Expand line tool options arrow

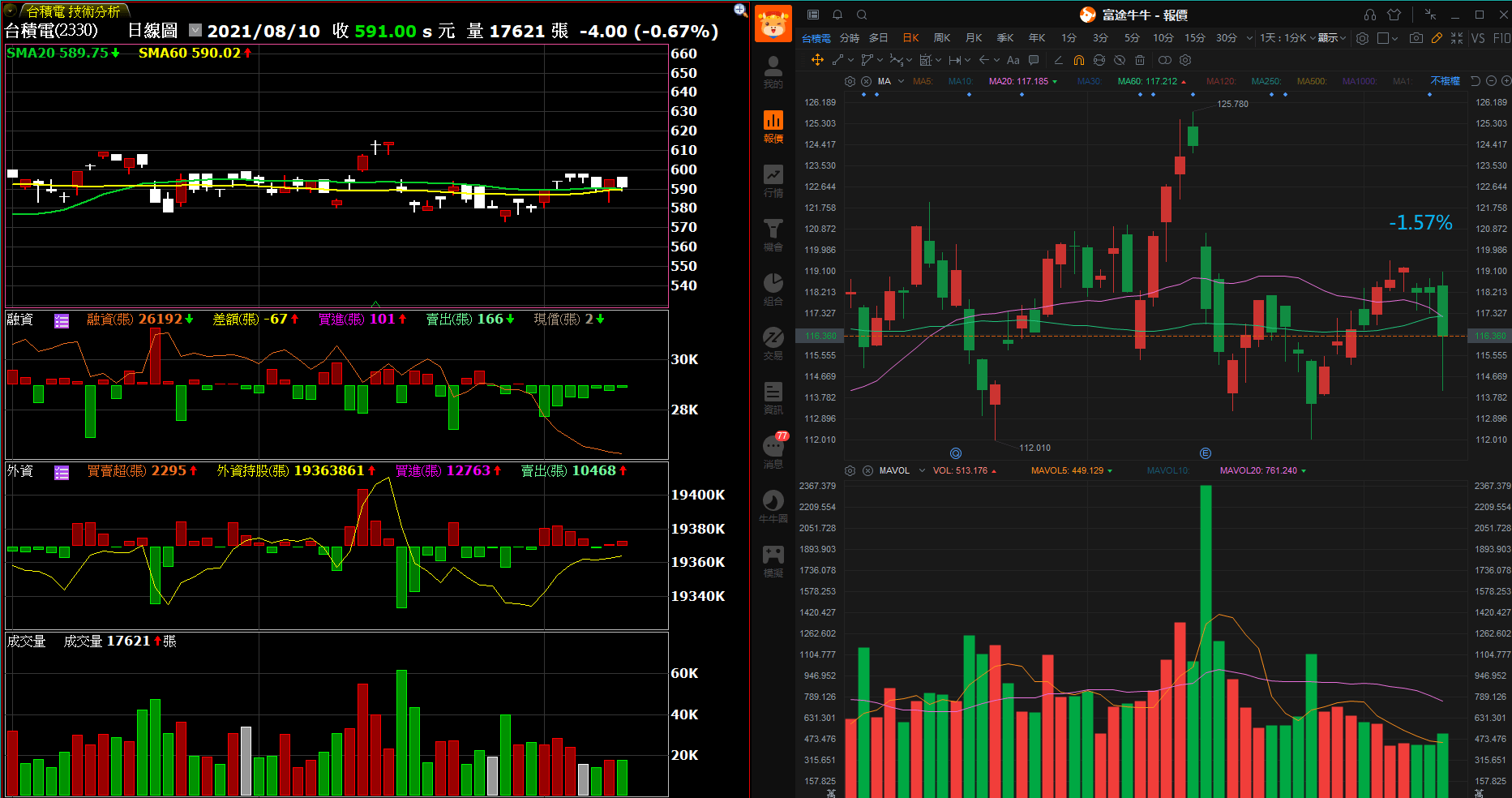(x=850, y=60)
